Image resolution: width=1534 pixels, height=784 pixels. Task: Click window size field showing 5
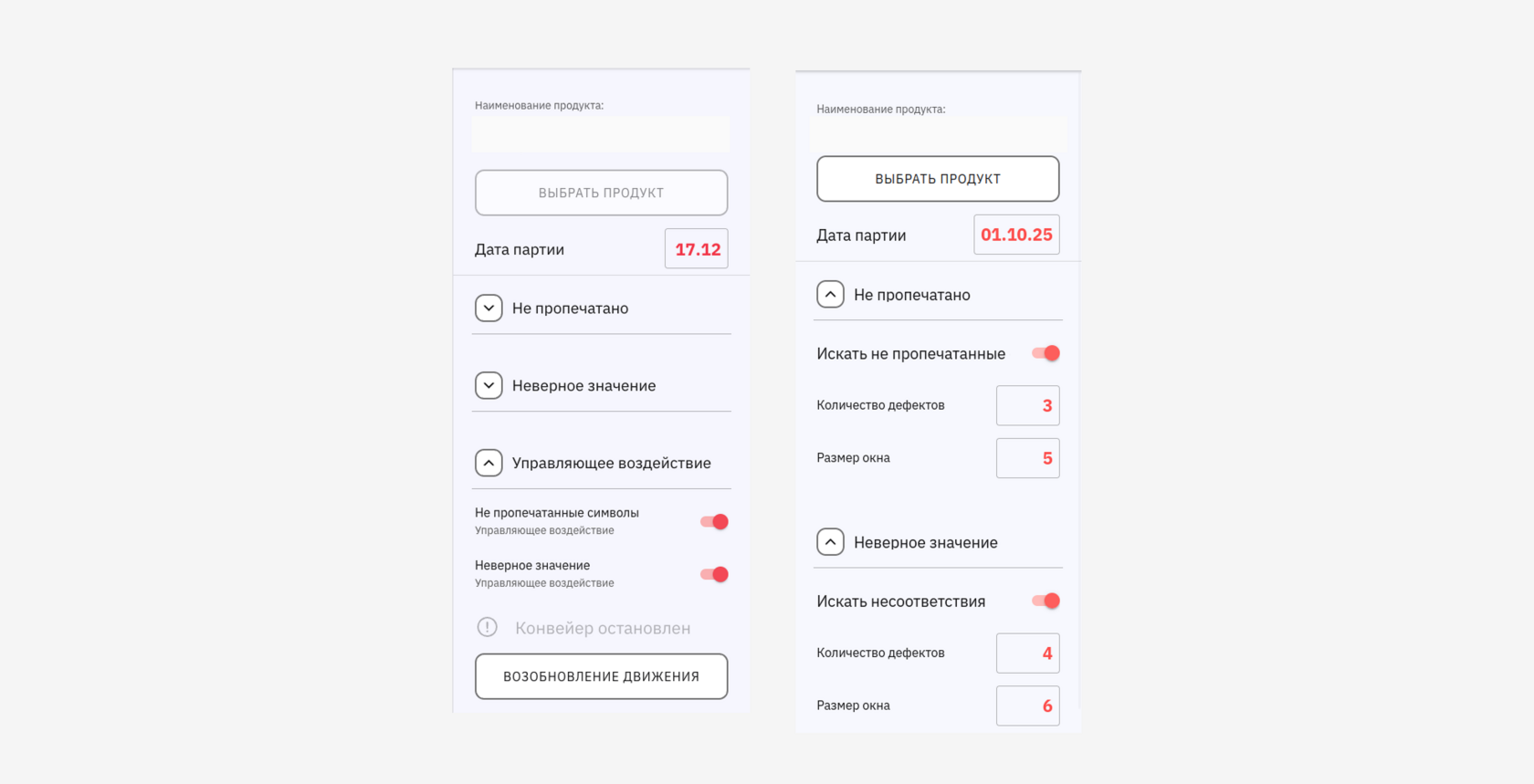1028,458
